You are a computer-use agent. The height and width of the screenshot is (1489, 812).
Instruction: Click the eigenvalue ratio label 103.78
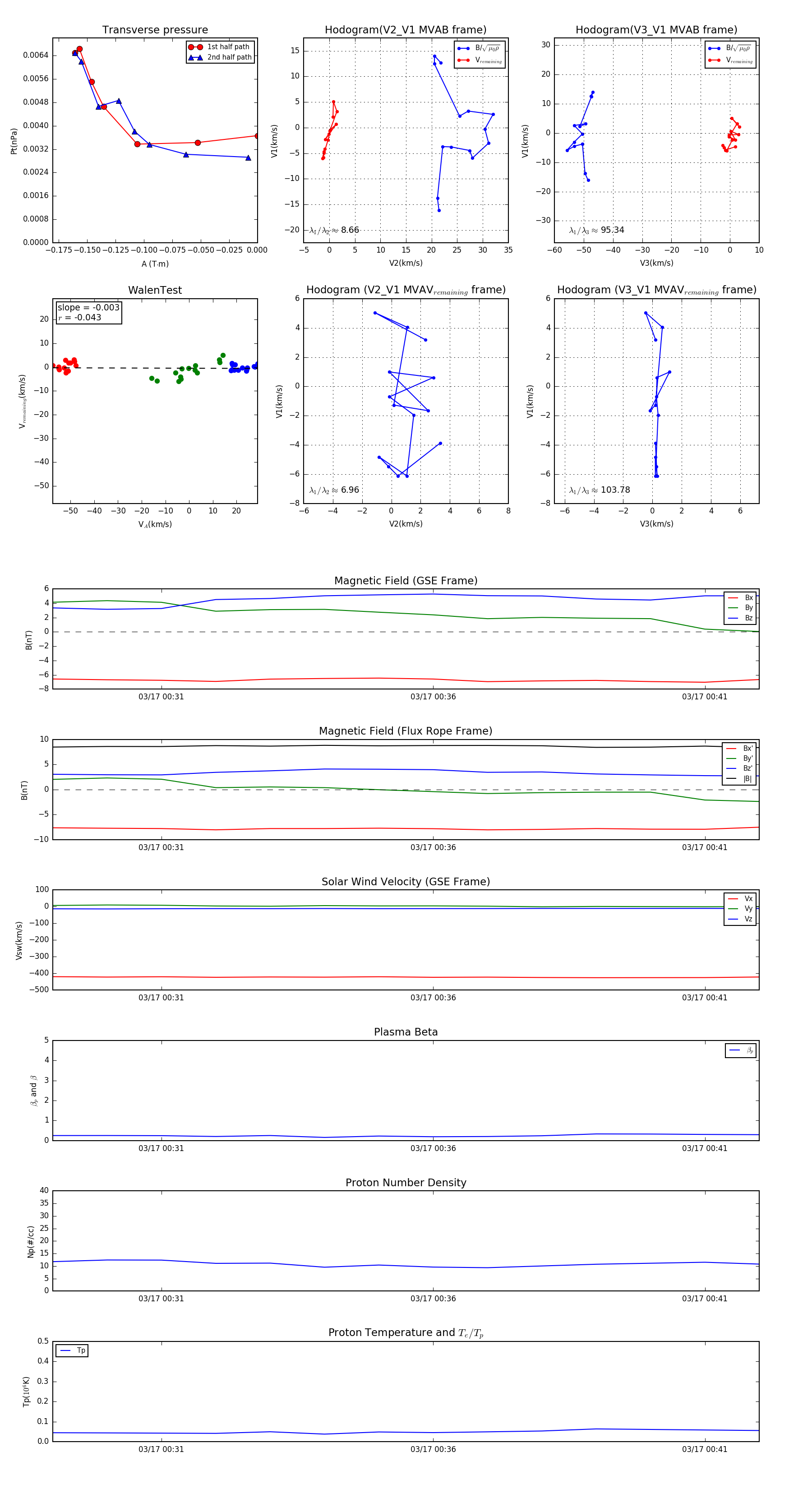600,490
